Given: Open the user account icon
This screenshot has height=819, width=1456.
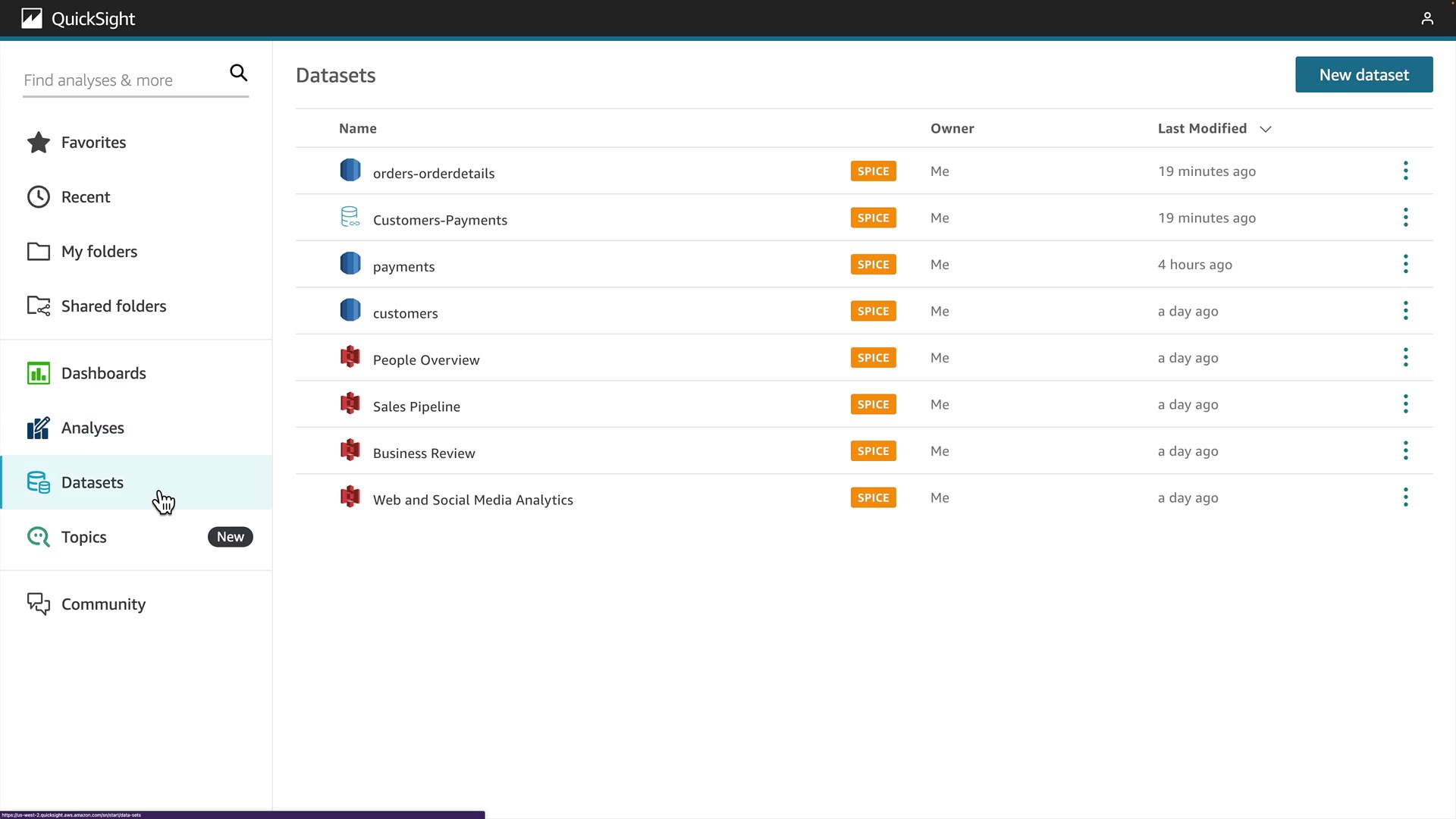Looking at the screenshot, I should [1427, 18].
